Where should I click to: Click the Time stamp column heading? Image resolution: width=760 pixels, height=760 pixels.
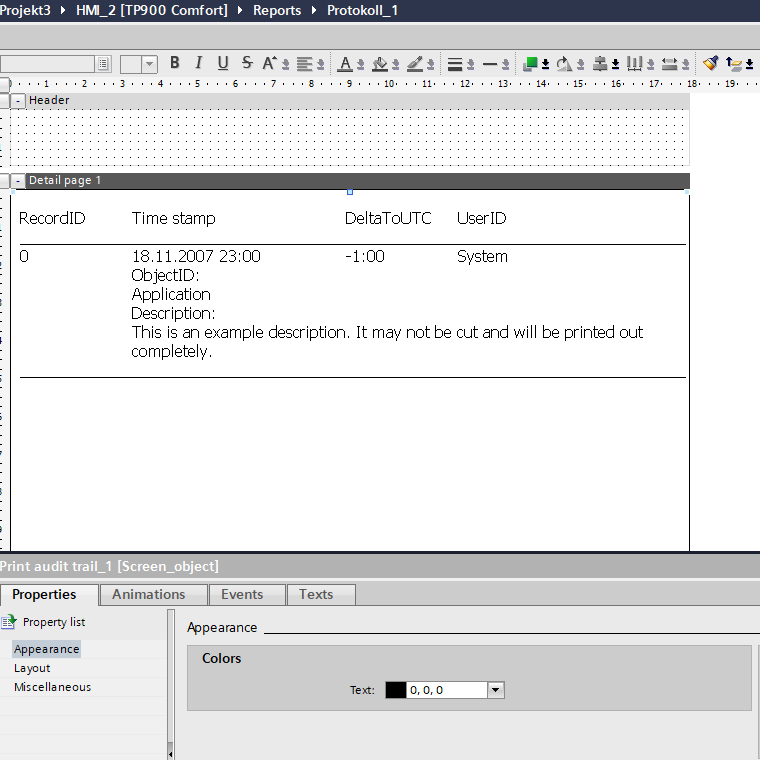[174, 218]
